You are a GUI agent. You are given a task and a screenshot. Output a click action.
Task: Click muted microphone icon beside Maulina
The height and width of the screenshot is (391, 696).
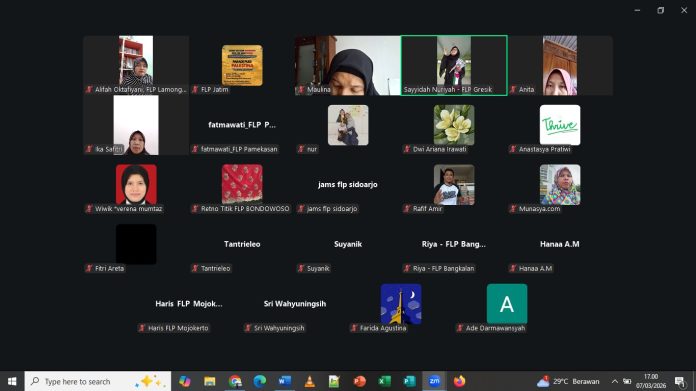click(301, 89)
